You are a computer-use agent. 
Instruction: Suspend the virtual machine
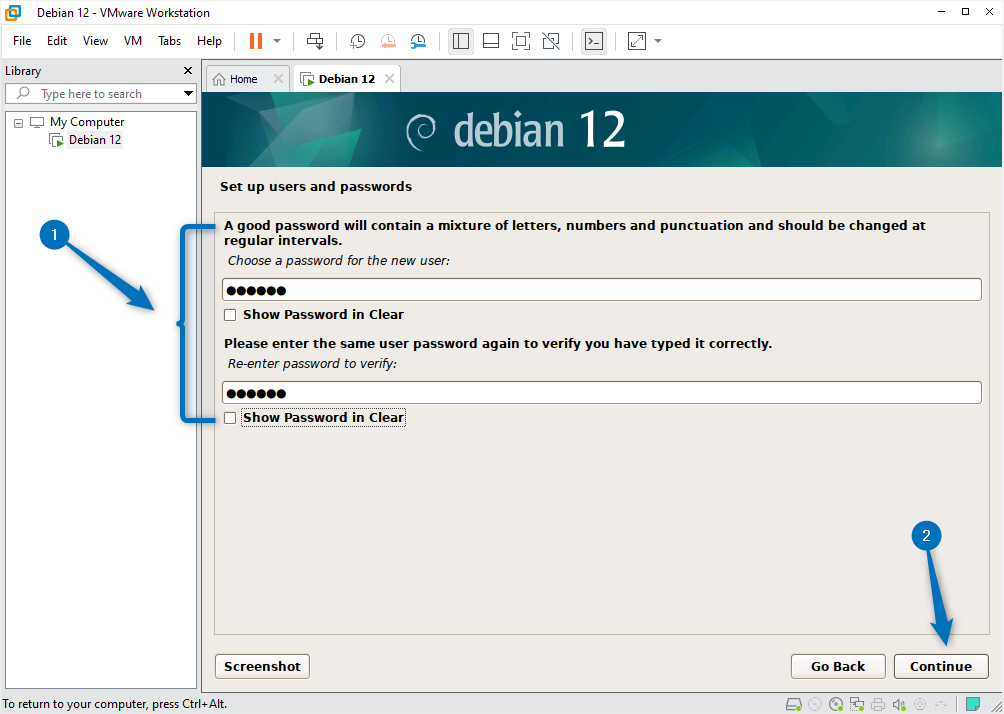256,41
